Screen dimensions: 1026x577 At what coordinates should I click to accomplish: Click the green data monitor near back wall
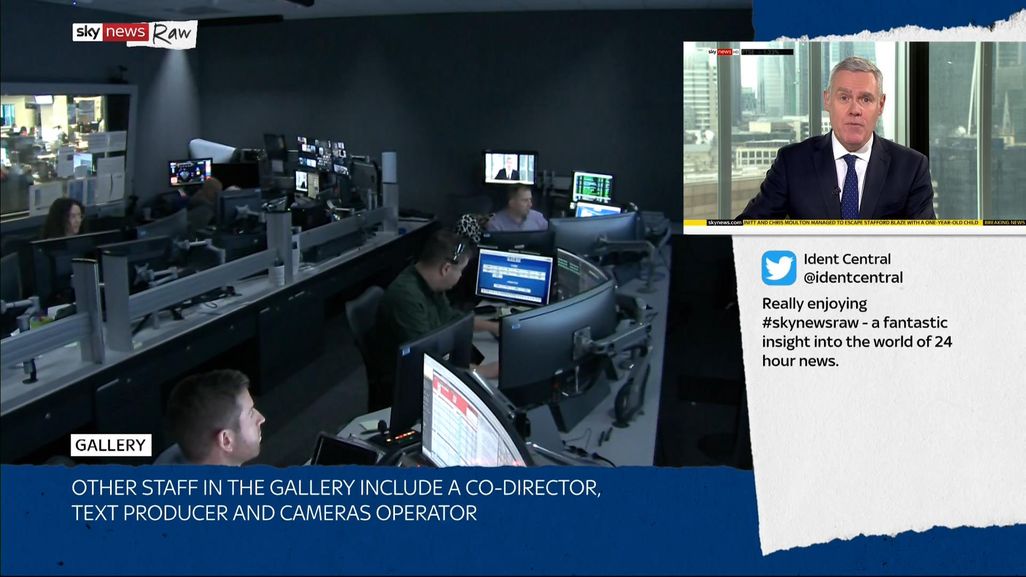point(592,186)
